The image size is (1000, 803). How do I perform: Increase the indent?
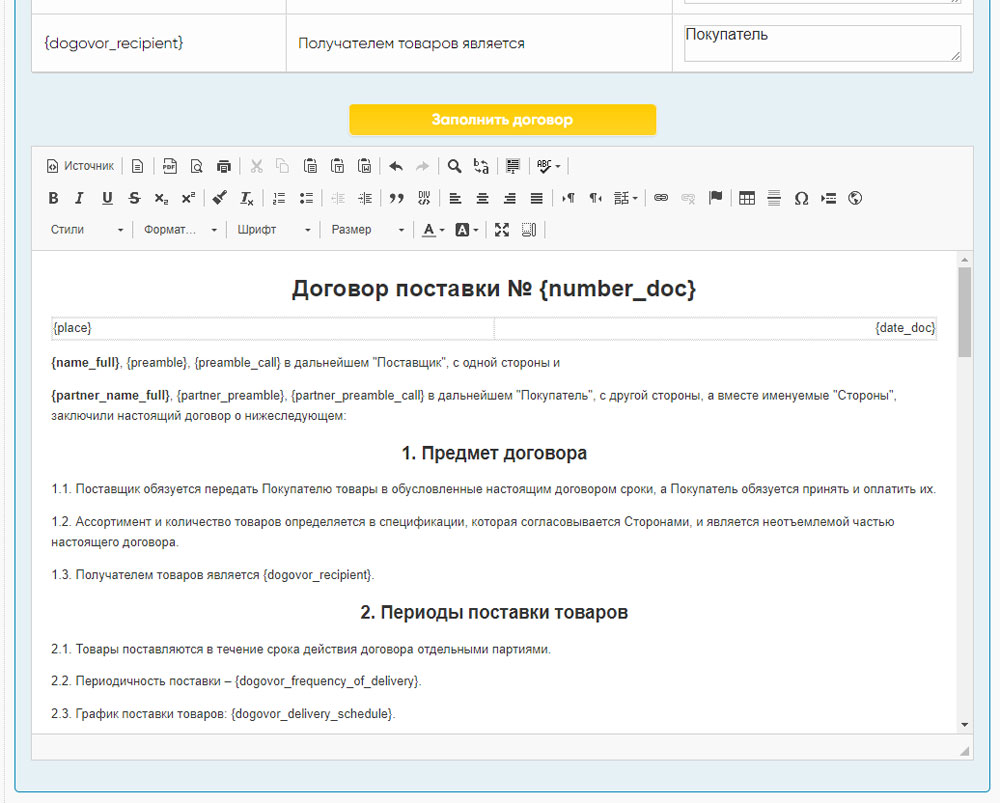click(x=365, y=198)
